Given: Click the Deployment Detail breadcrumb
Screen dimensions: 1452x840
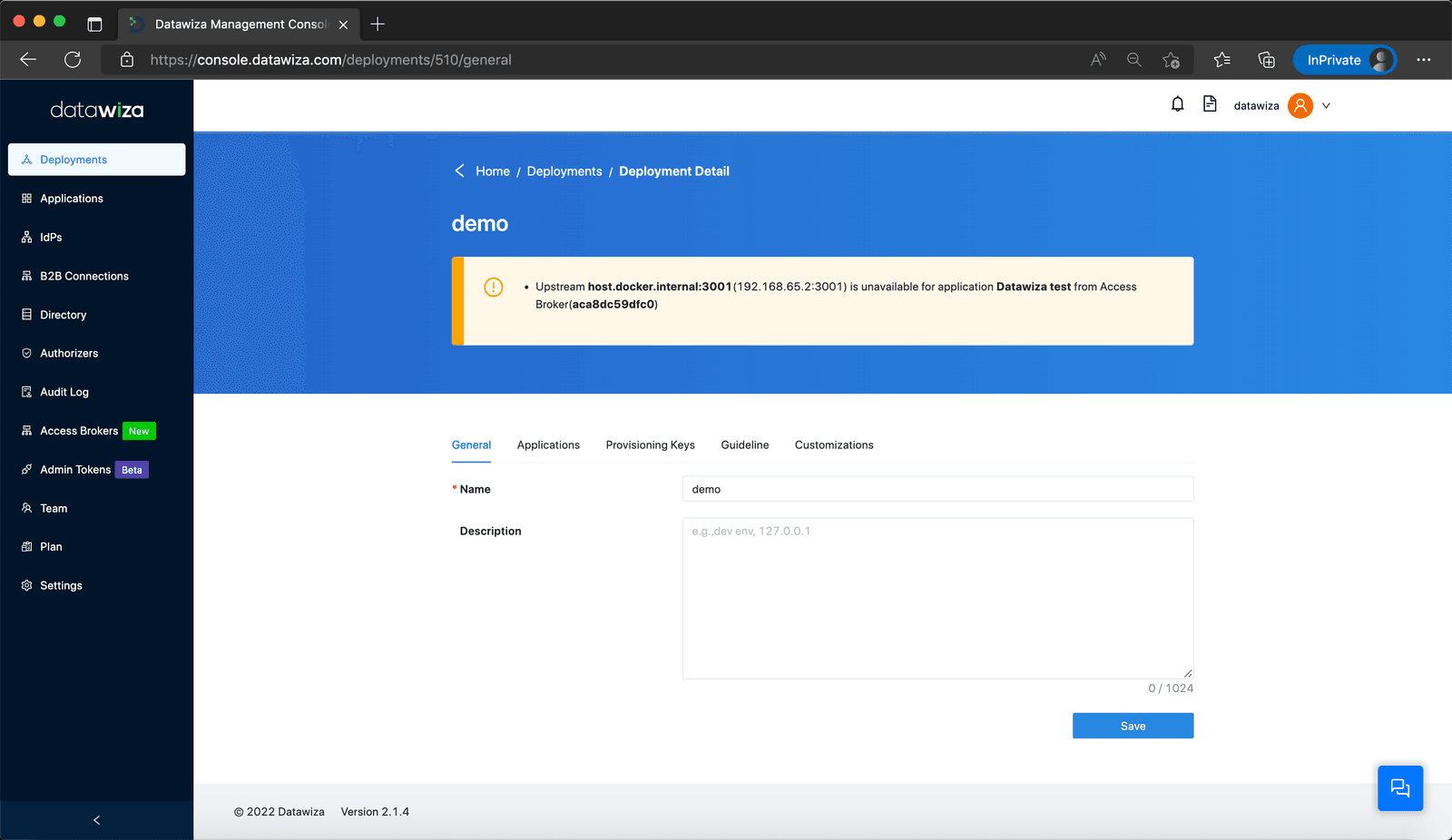Looking at the screenshot, I should 674,171.
